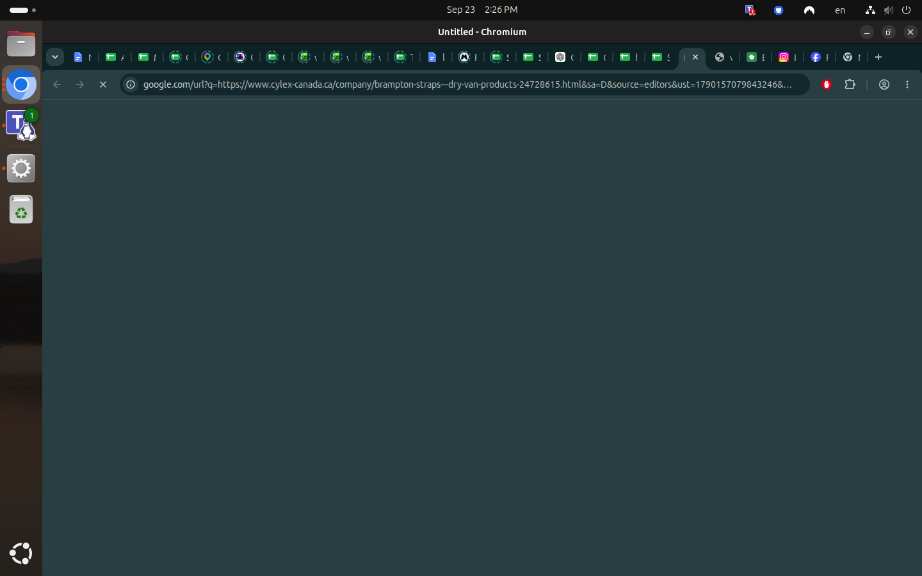Open the profile avatar icon
Image resolution: width=922 pixels, height=576 pixels.
tap(884, 85)
